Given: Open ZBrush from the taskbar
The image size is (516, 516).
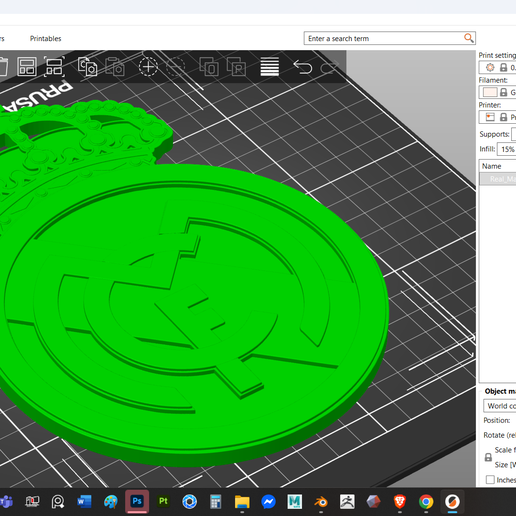Looking at the screenshot, I should (x=347, y=501).
